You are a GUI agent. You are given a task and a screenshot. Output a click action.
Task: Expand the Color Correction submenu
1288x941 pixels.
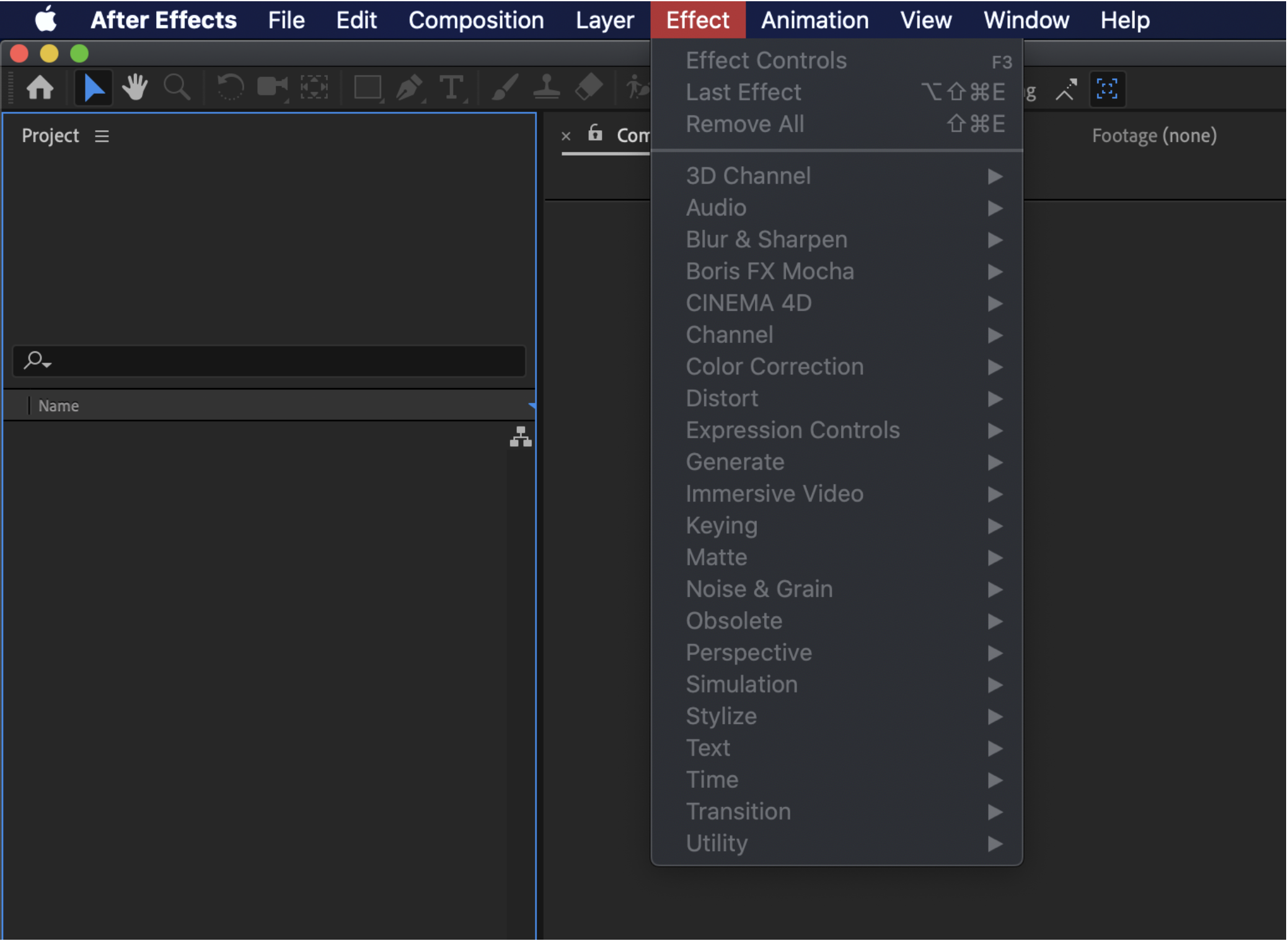click(837, 366)
